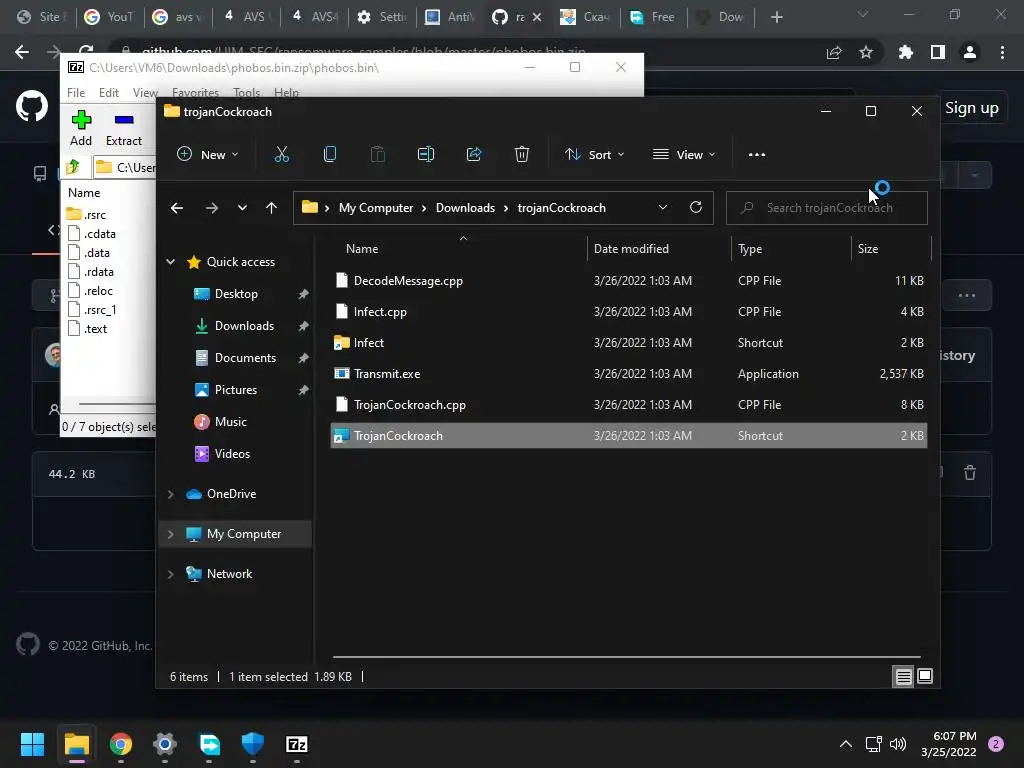Screen dimensions: 1024x768
Task: Click the Delete trash icon in Explorer toolbar
Action: [522, 155]
